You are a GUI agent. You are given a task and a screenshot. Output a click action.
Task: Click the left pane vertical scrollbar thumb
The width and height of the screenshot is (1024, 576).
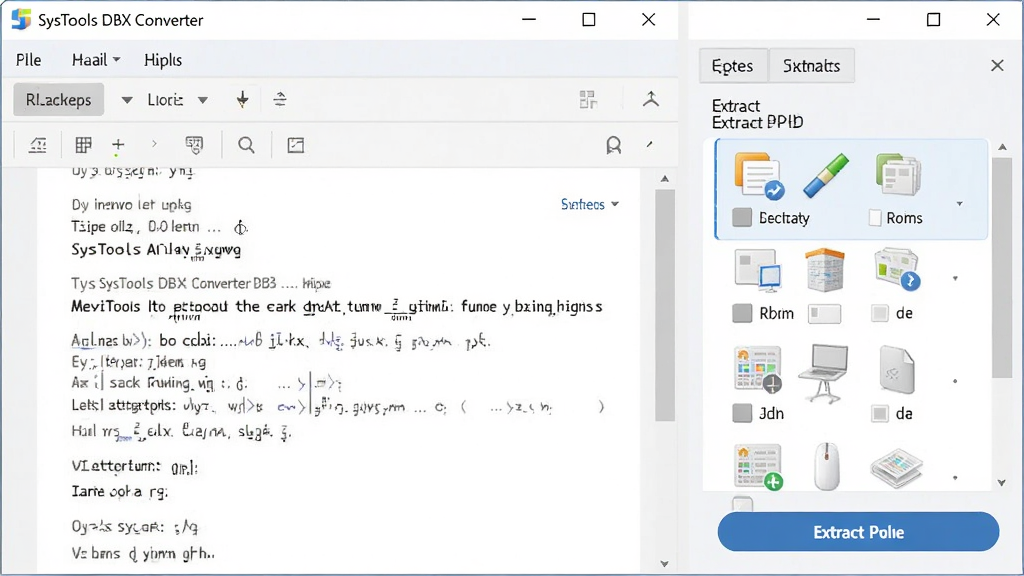point(665,306)
